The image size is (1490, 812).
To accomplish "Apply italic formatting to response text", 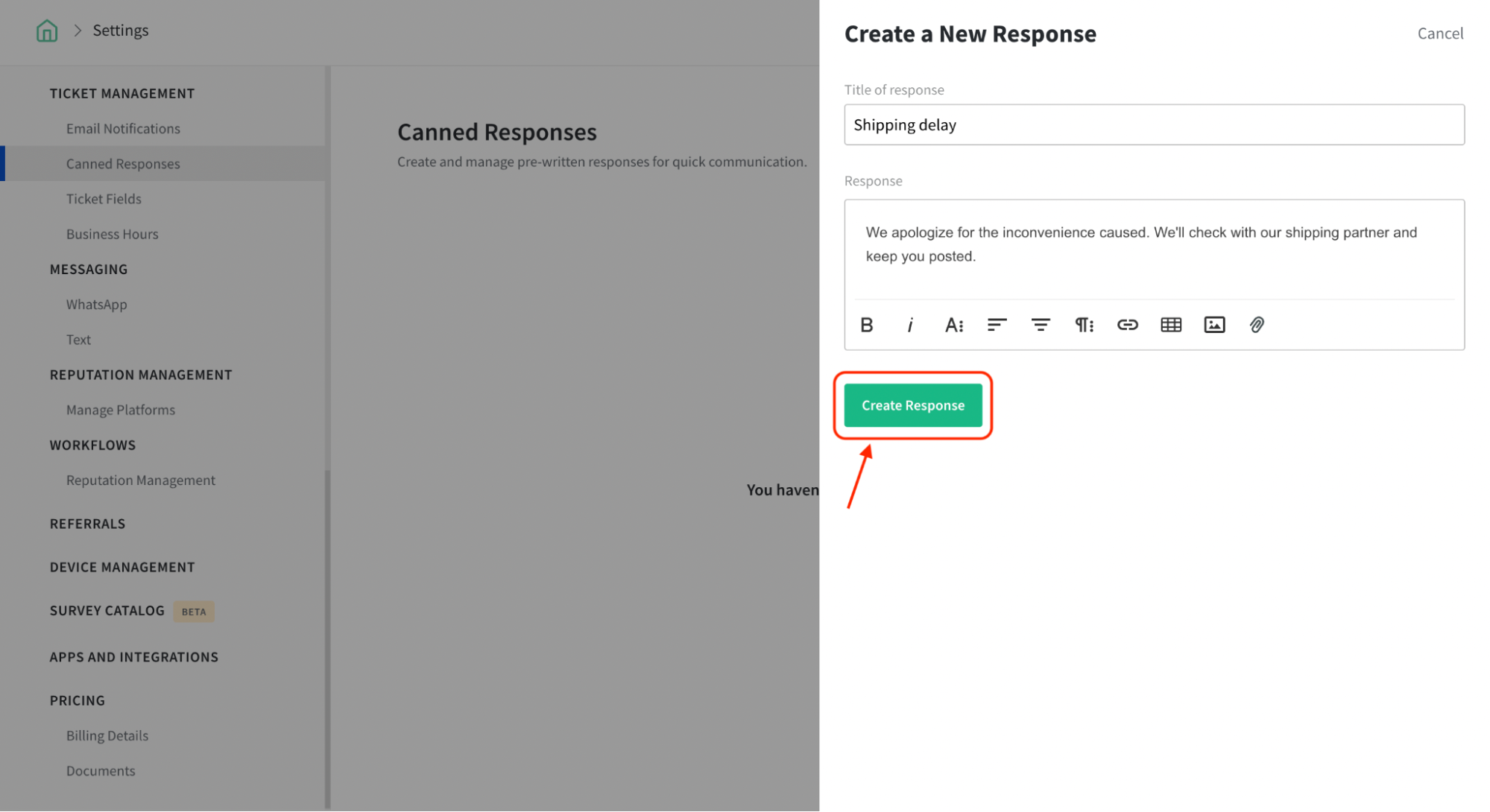I will (910, 325).
